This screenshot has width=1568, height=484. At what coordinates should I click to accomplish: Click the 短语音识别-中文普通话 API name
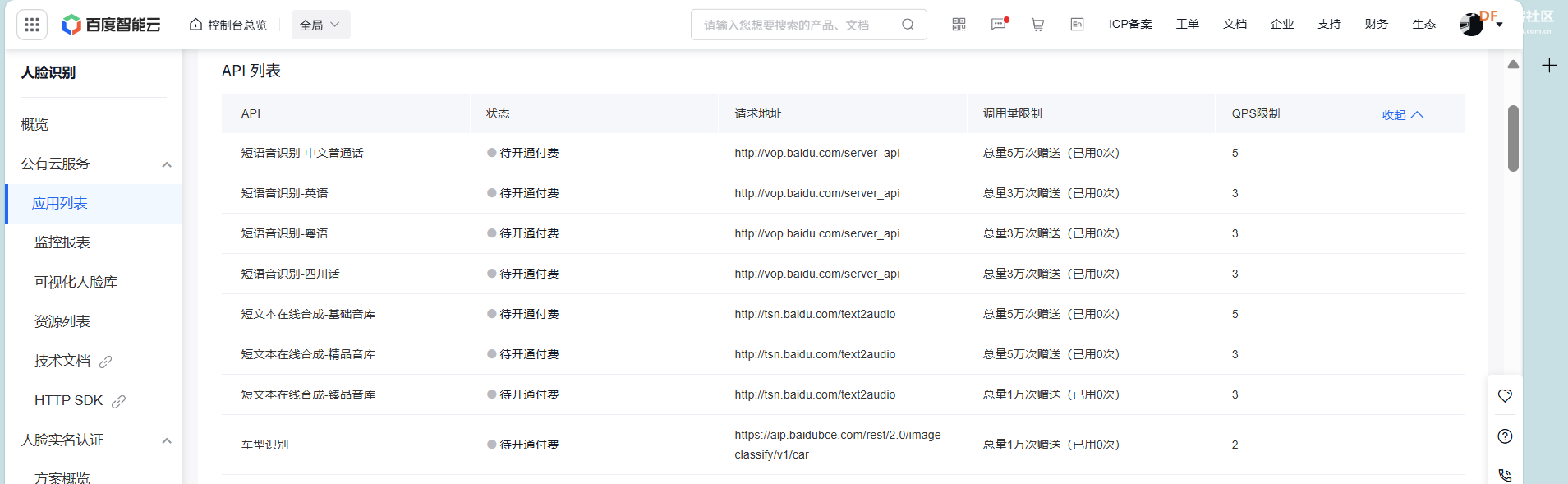(x=302, y=153)
